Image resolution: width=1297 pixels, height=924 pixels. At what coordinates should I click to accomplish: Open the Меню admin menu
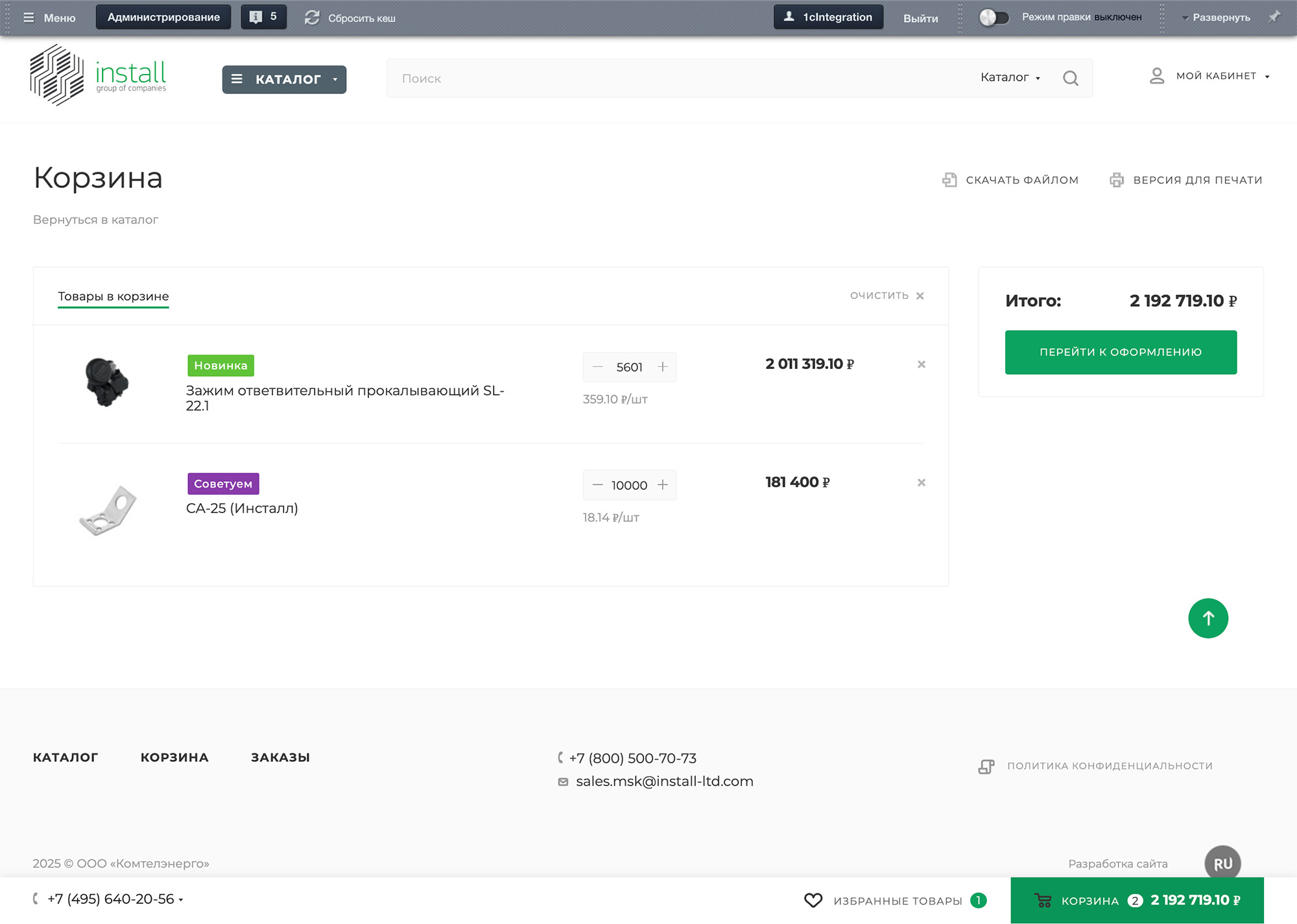click(x=50, y=18)
